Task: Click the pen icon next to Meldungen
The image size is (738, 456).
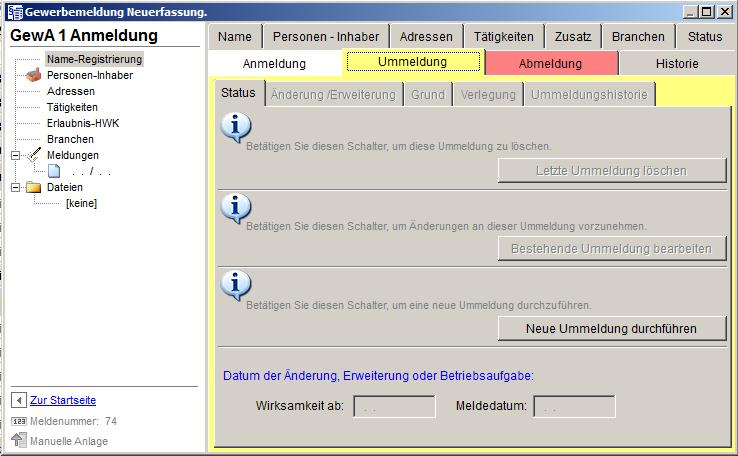Action: (x=34, y=155)
